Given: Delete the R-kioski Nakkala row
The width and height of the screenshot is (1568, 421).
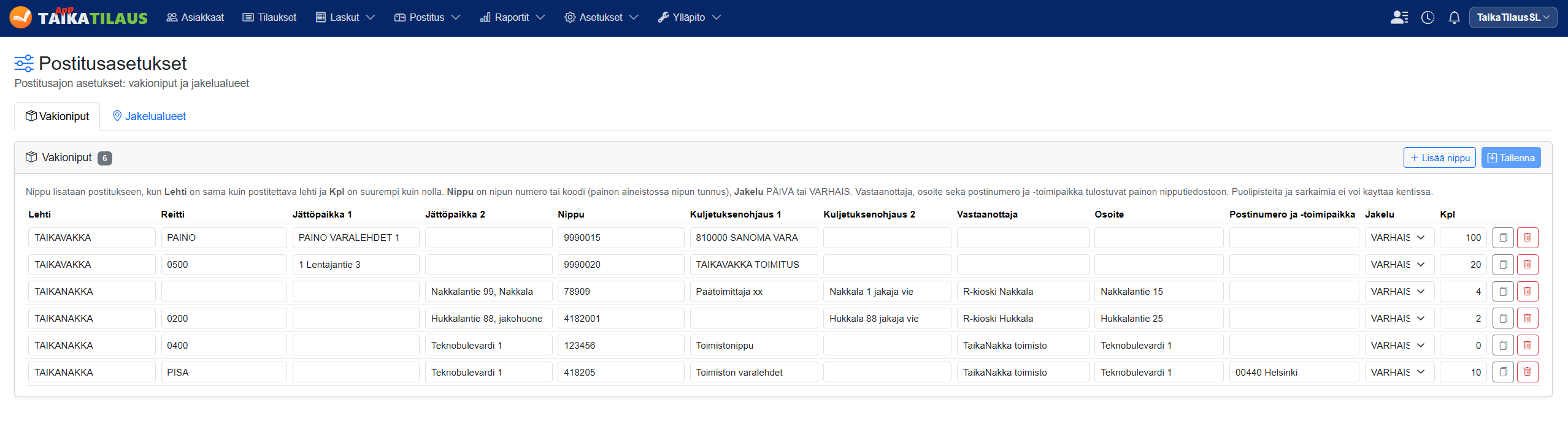Looking at the screenshot, I should pos(1528,292).
